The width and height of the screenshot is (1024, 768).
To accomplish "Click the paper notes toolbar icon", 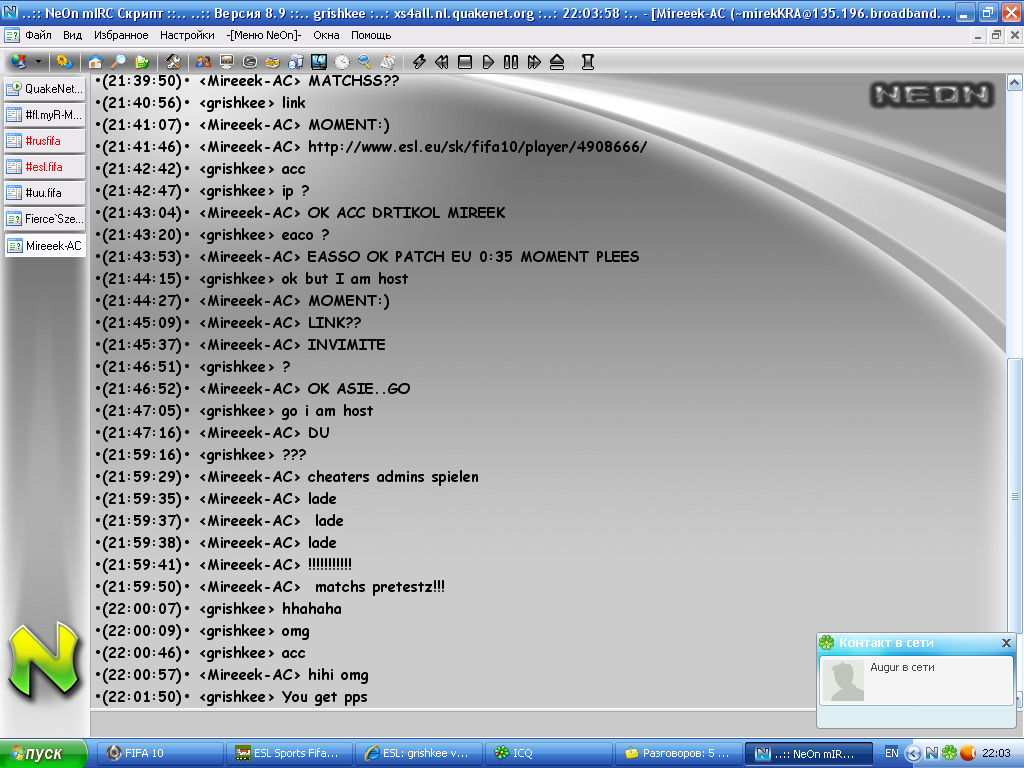I will pos(388,62).
